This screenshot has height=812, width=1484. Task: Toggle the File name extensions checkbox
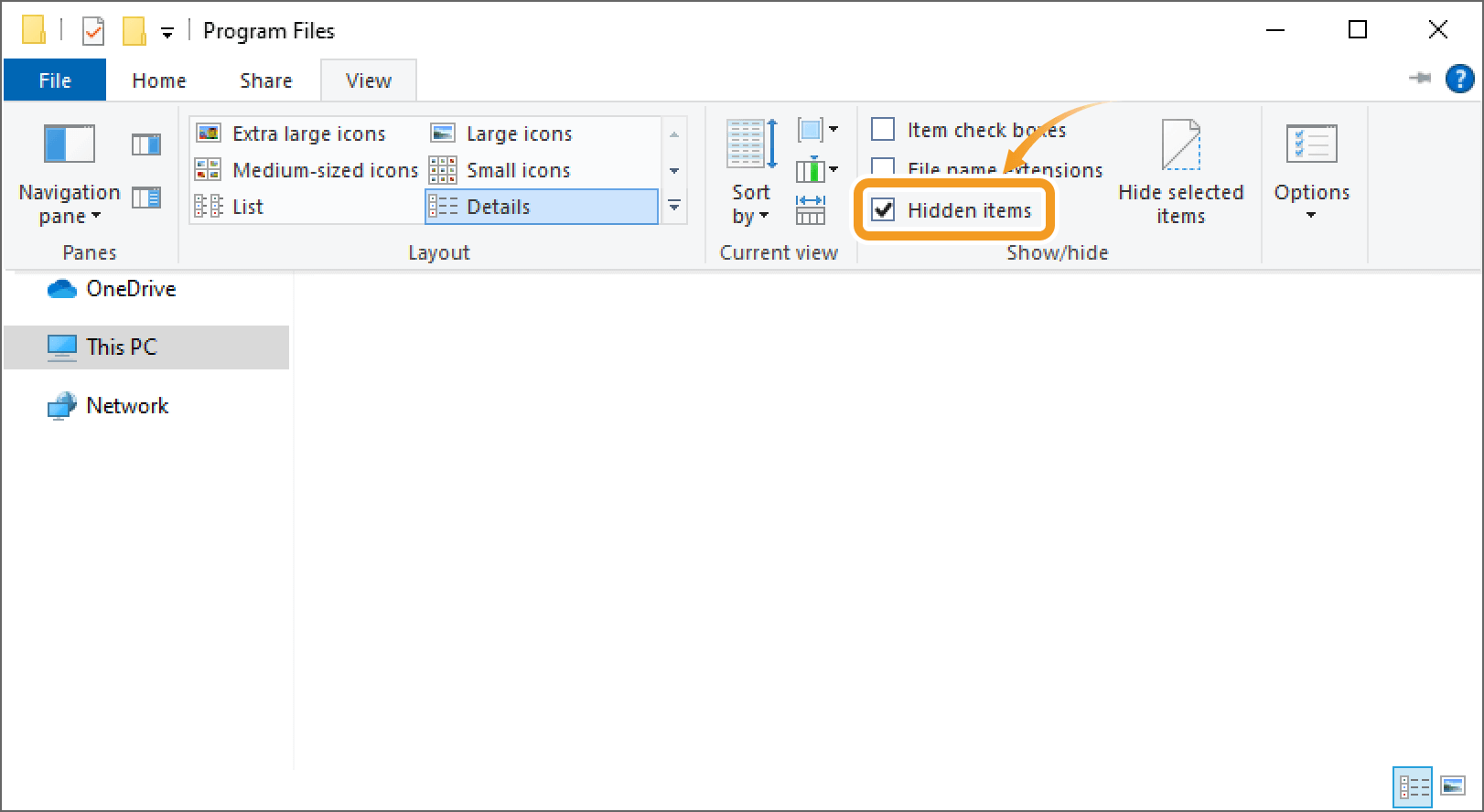pyautogui.click(x=884, y=167)
